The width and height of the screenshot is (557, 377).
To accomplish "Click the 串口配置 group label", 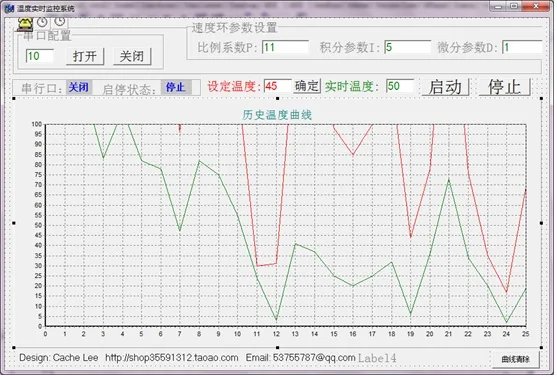I will coord(47,36).
